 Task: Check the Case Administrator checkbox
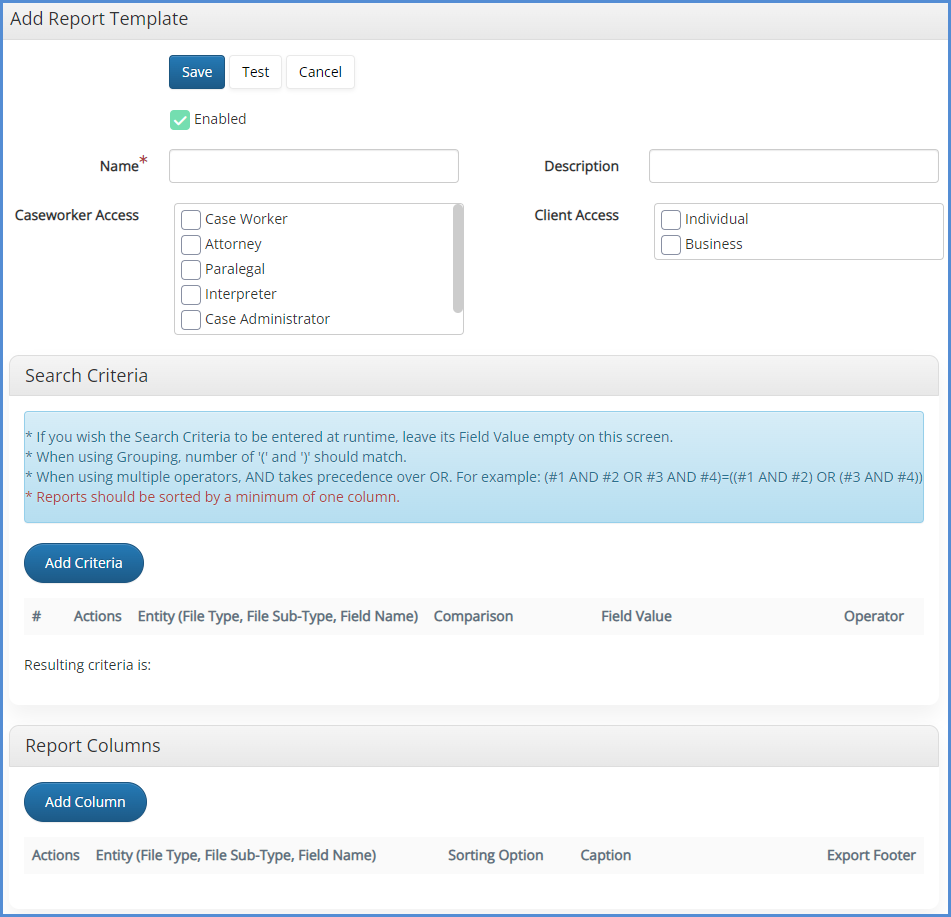[x=191, y=320]
